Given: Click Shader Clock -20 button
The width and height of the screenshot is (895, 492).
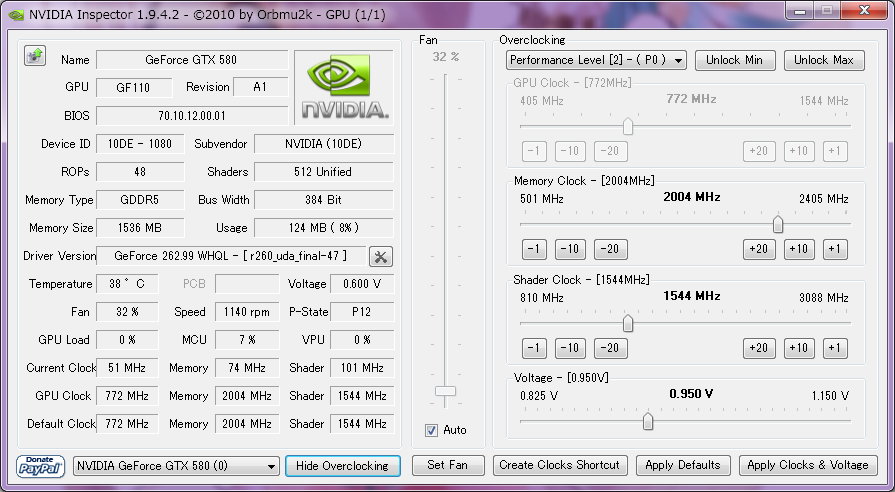Looking at the screenshot, I should click(611, 348).
